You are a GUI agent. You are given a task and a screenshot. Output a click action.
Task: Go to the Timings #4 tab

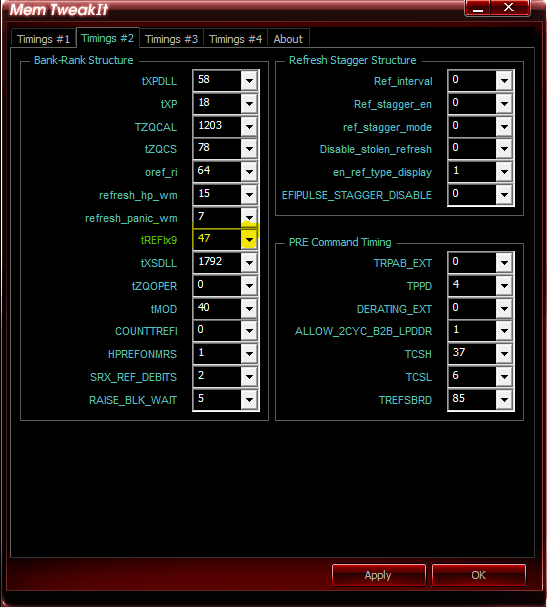[235, 39]
